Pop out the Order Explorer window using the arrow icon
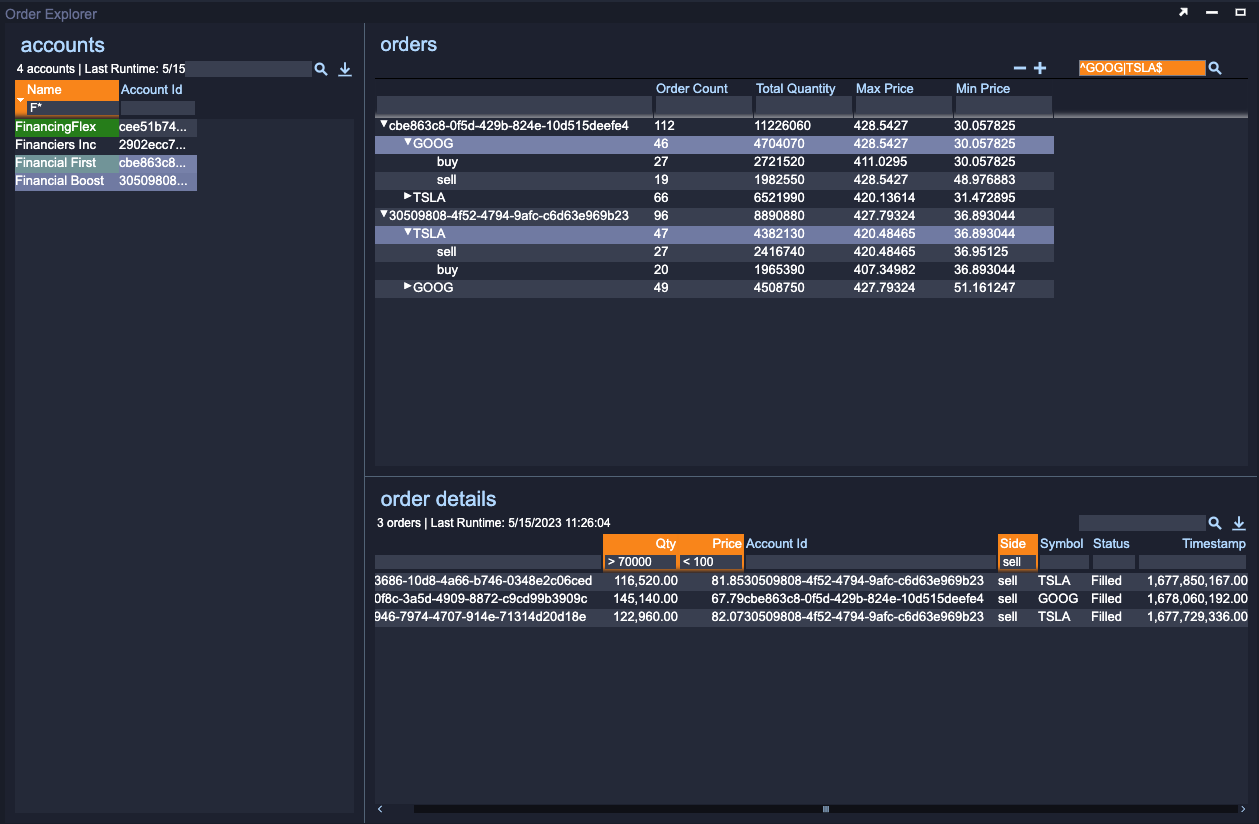Viewport: 1259px width, 824px height. coord(1183,12)
